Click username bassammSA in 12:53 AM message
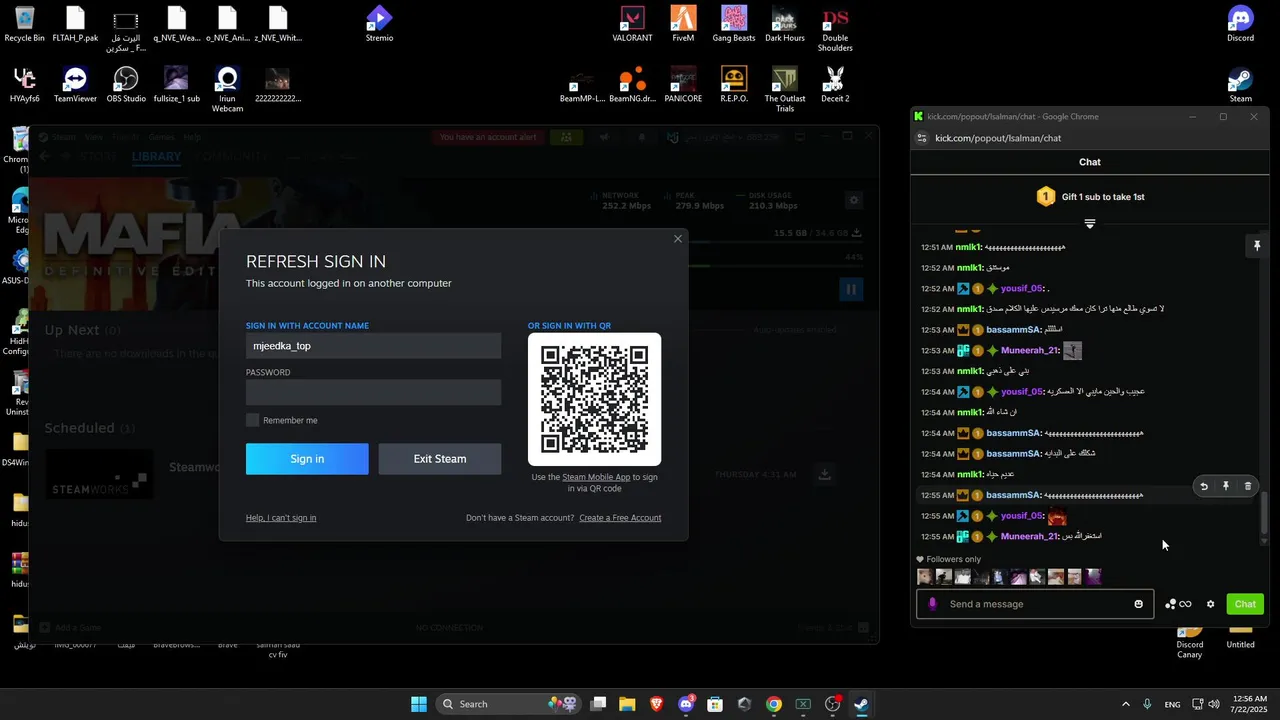The width and height of the screenshot is (1280, 720). [1013, 330]
